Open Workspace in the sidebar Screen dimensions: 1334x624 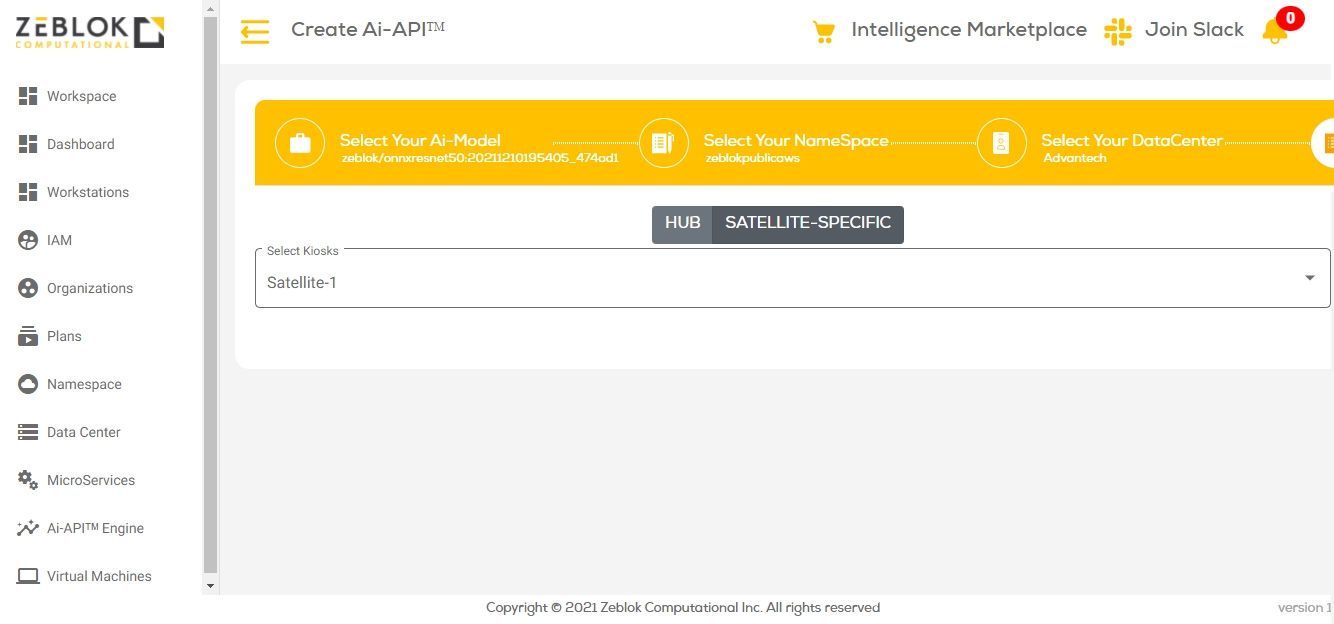click(x=81, y=96)
